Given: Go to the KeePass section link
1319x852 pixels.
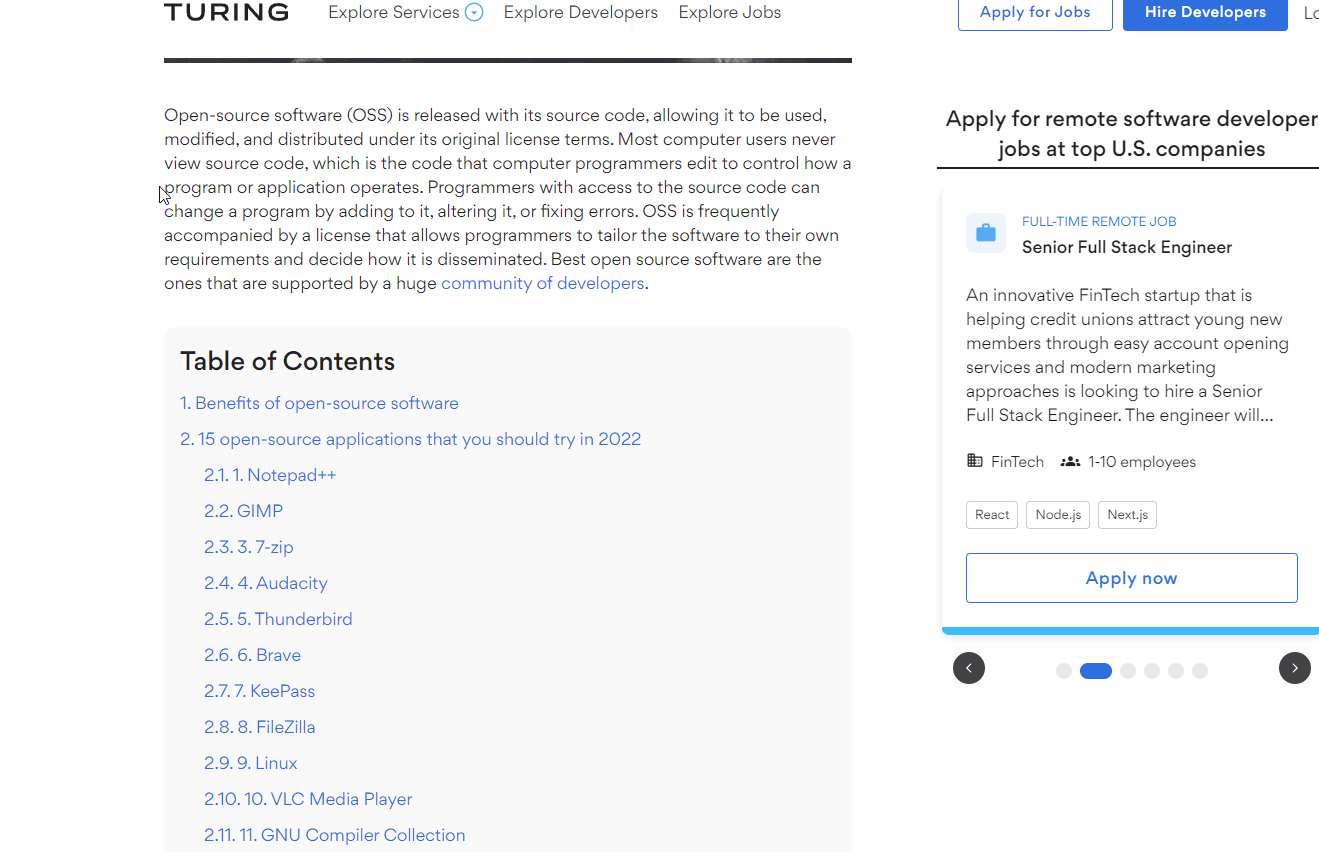Looking at the screenshot, I should (260, 691).
